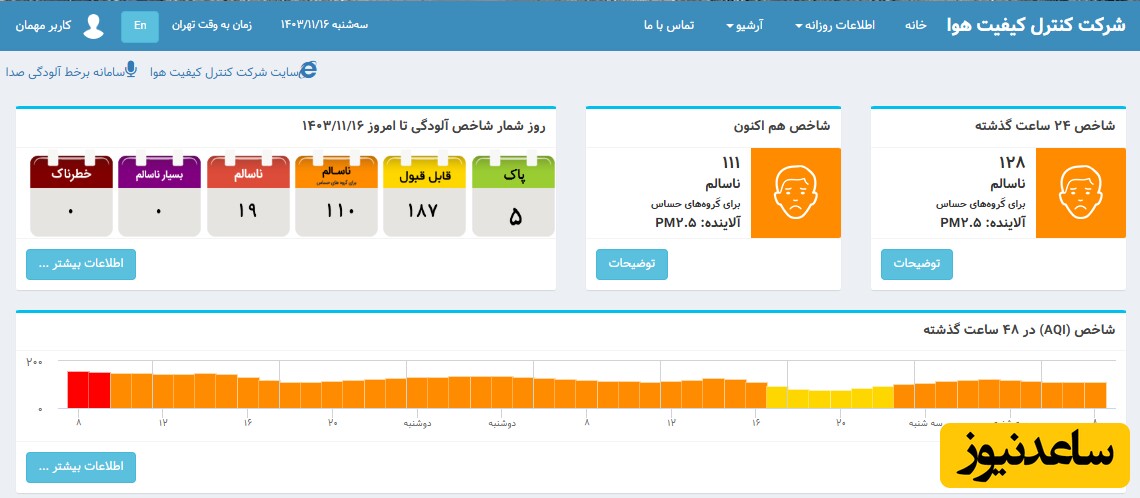Open the تماس با ما menu item

point(669,25)
